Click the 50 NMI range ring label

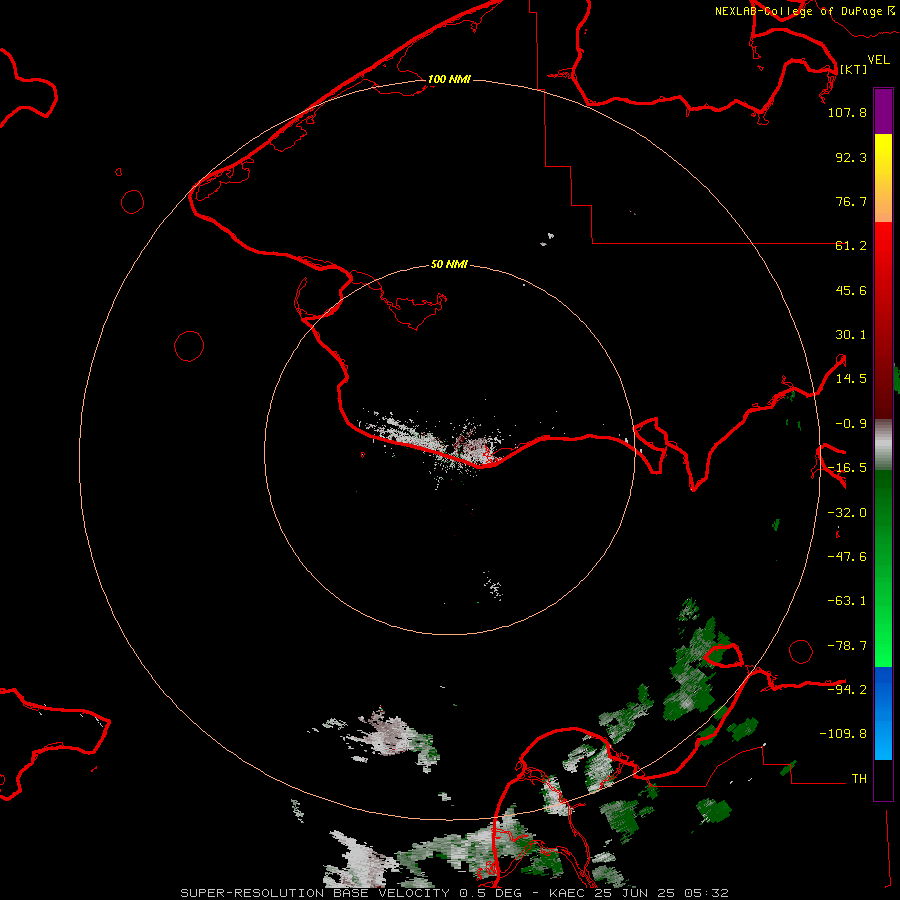click(449, 264)
